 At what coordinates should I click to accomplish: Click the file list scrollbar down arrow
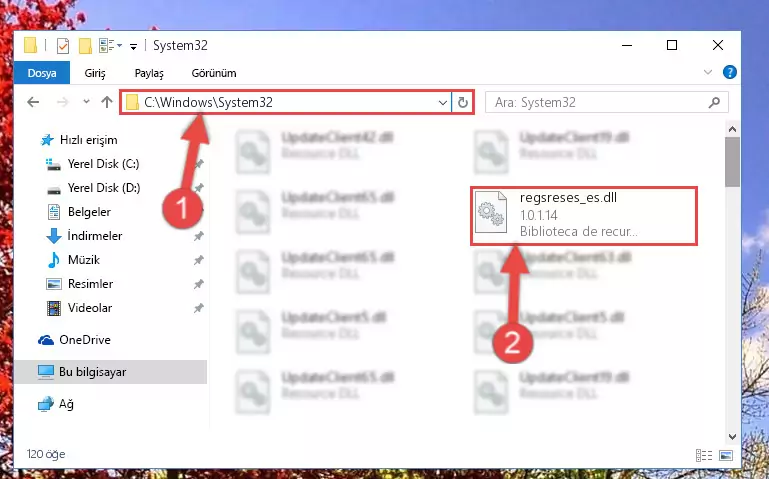(x=732, y=436)
